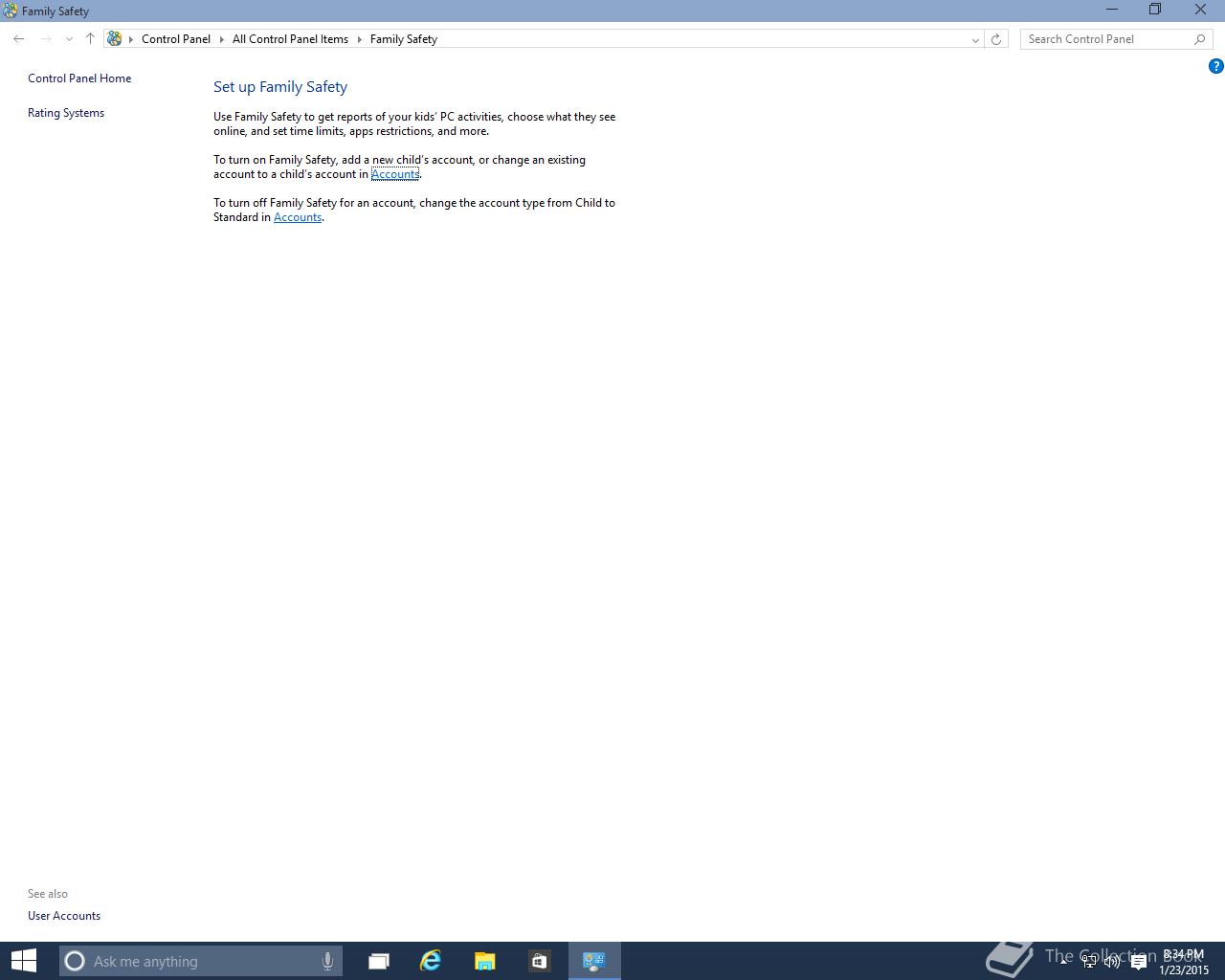This screenshot has height=980, width=1225.
Task: Open the address bar history dropdown
Action: 975,39
